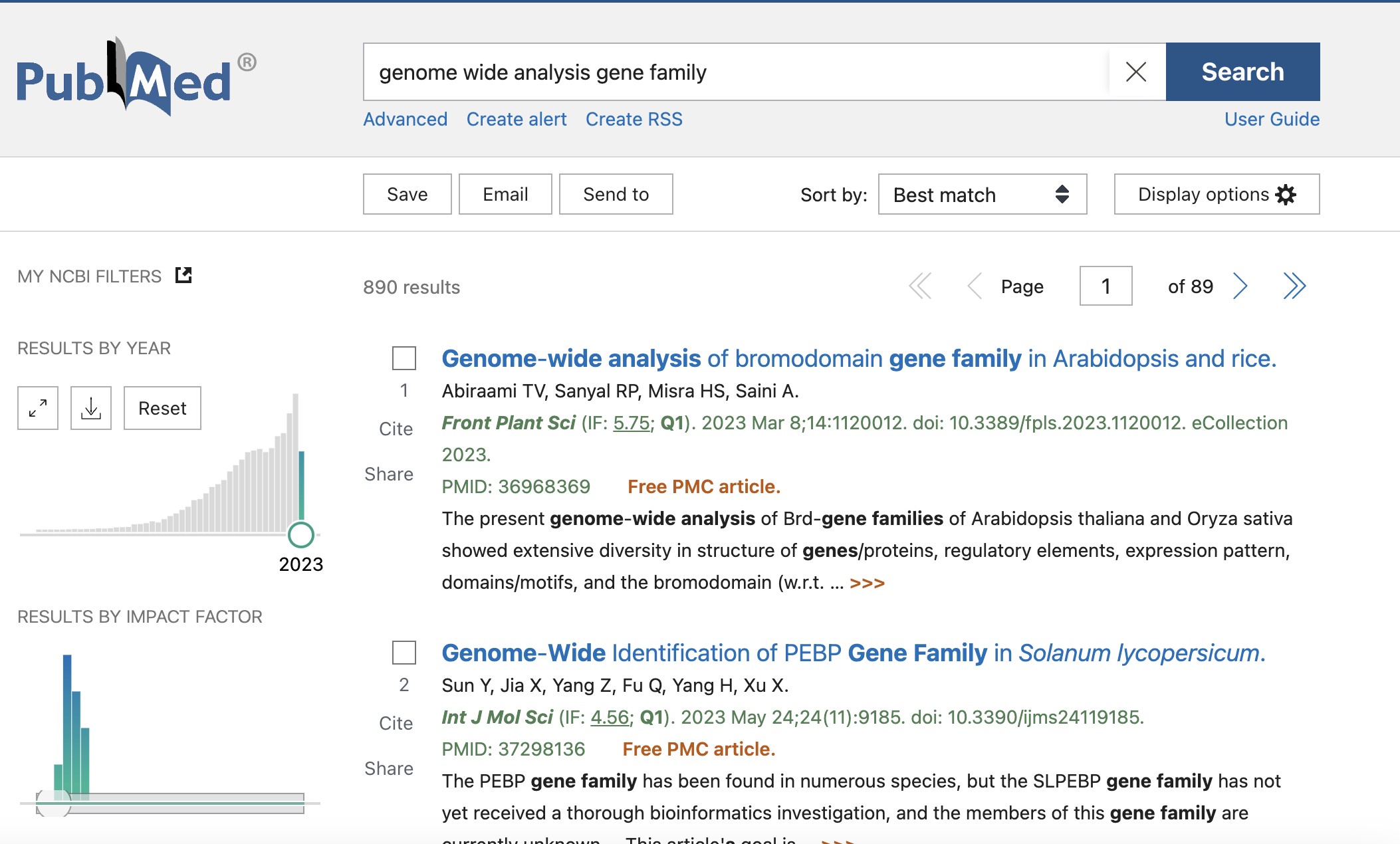Image resolution: width=1400 pixels, height=844 pixels.
Task: Open the User Guide link
Action: 1272,119
